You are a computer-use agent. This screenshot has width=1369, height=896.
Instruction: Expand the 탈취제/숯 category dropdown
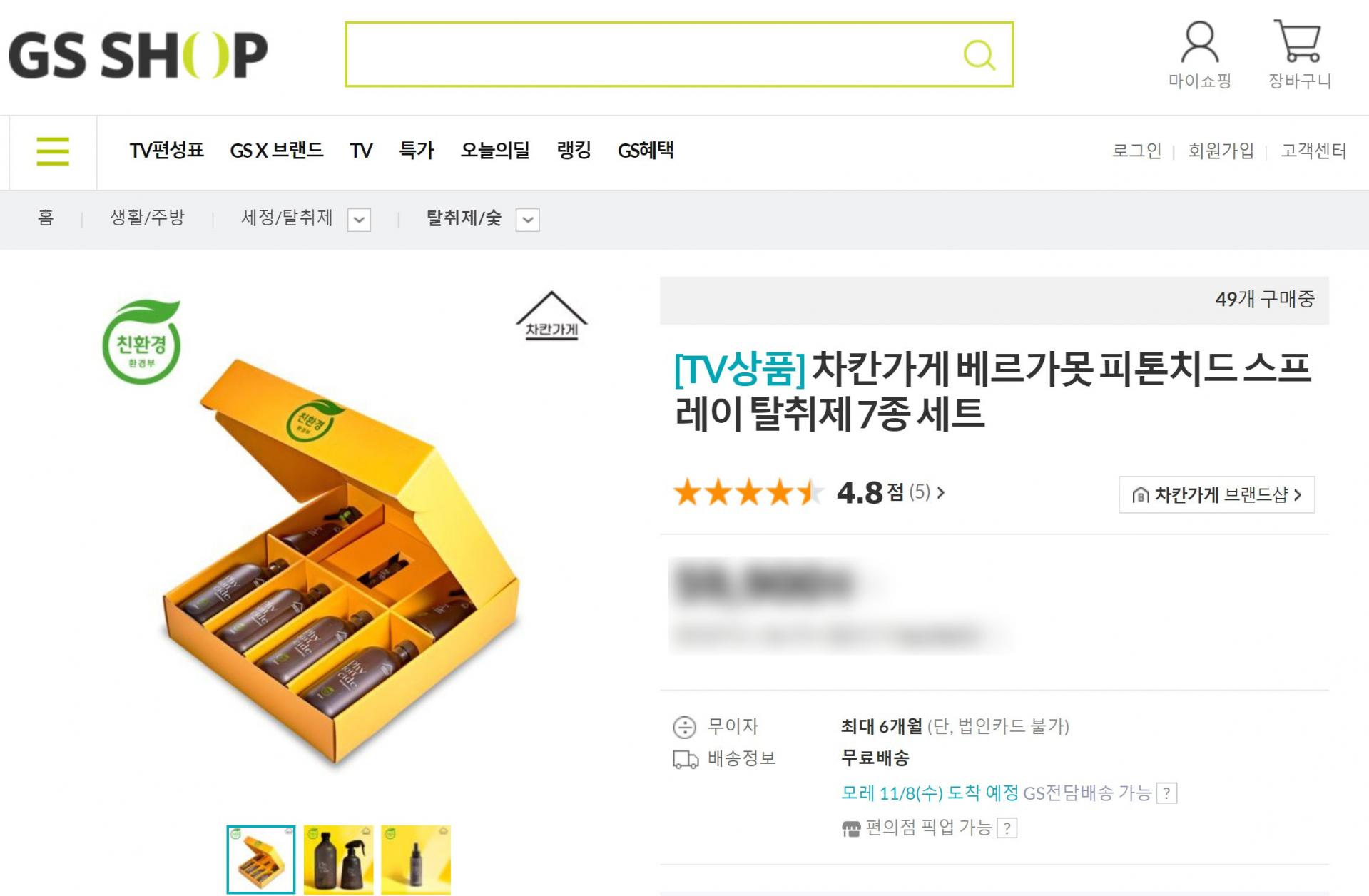528,220
